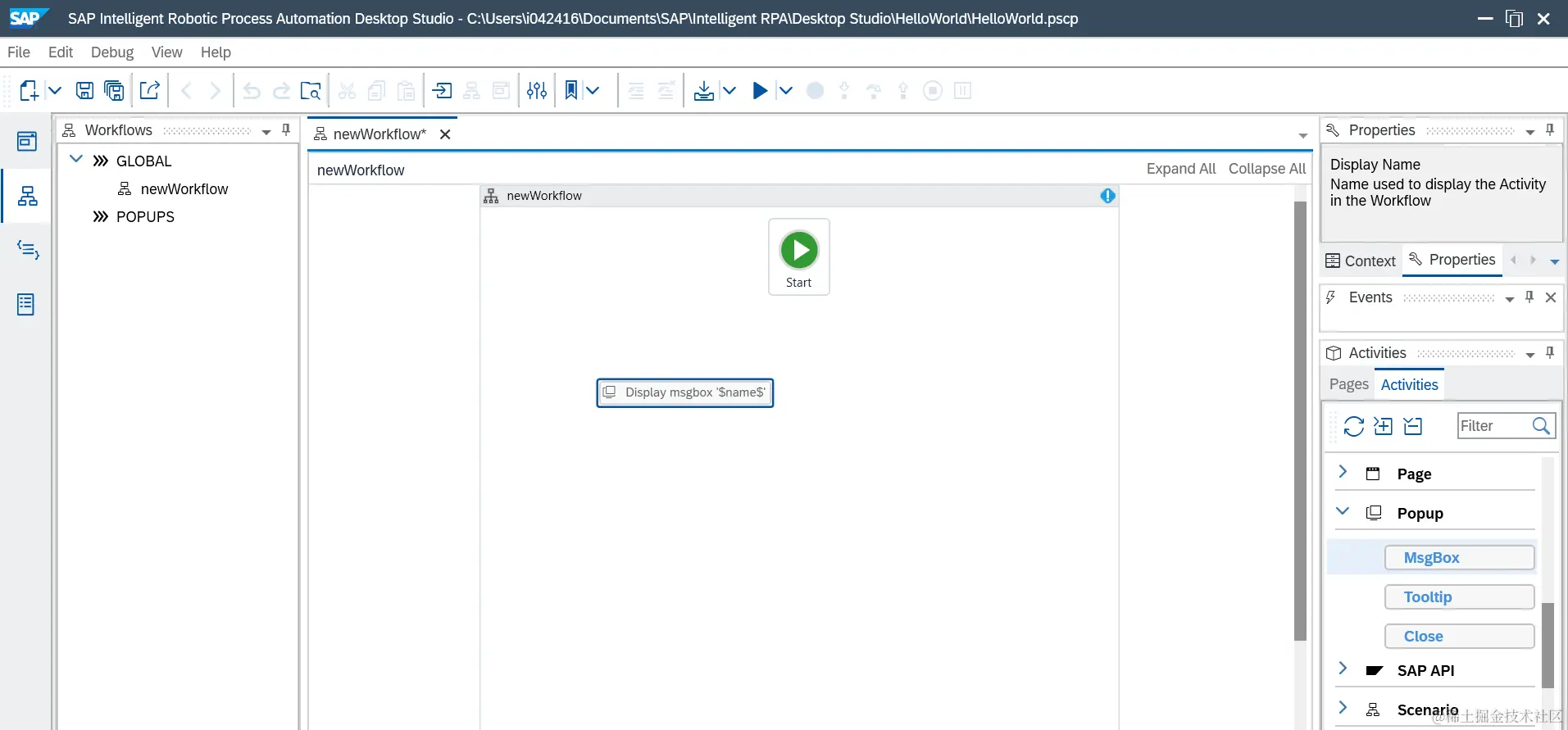The width and height of the screenshot is (1568, 730).
Task: Click the Undo arrow icon
Action: tap(252, 91)
